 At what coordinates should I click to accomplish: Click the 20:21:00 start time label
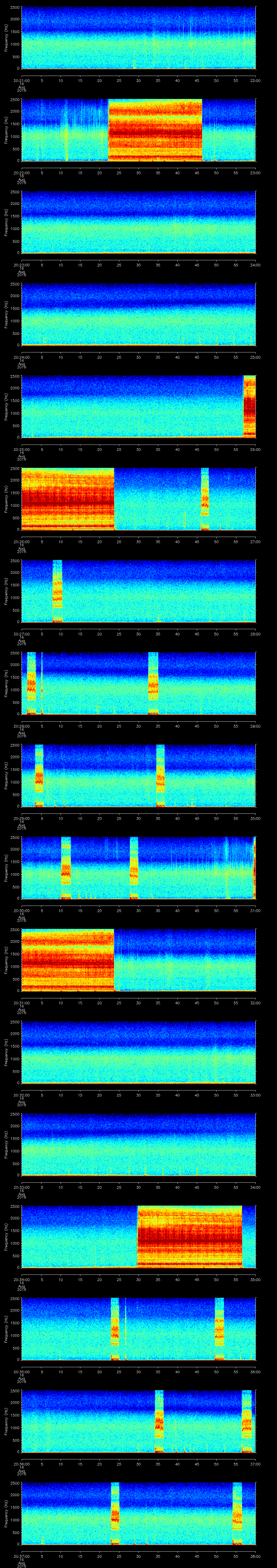pos(21,80)
